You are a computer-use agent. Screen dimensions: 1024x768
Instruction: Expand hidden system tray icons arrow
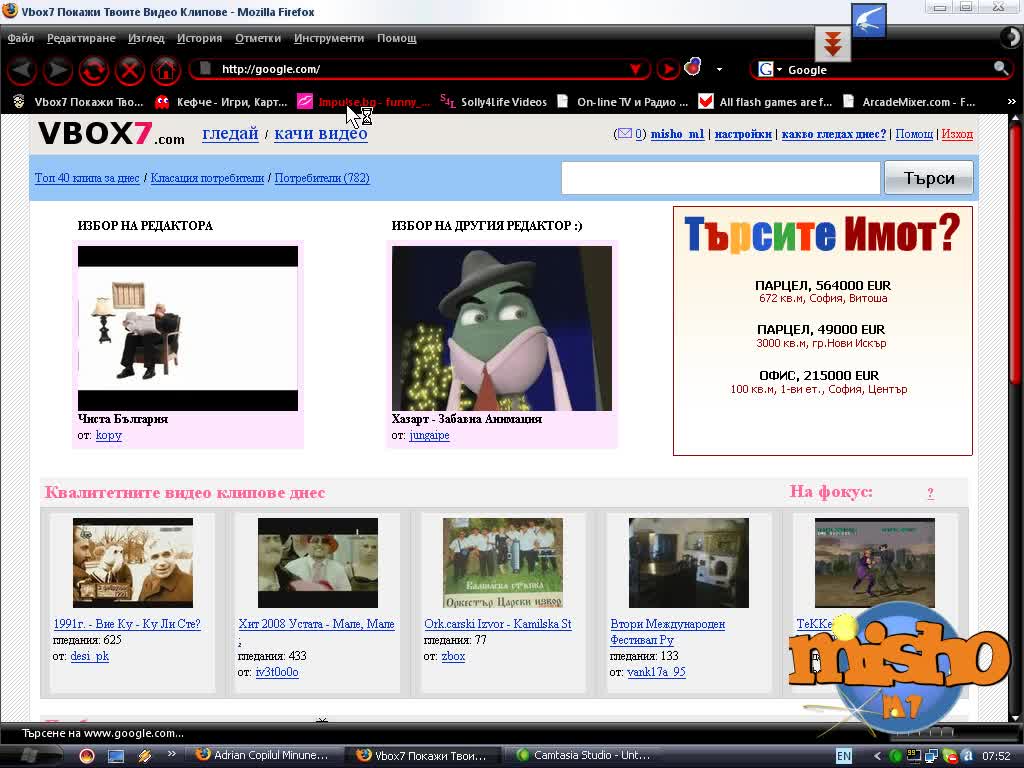click(x=877, y=756)
